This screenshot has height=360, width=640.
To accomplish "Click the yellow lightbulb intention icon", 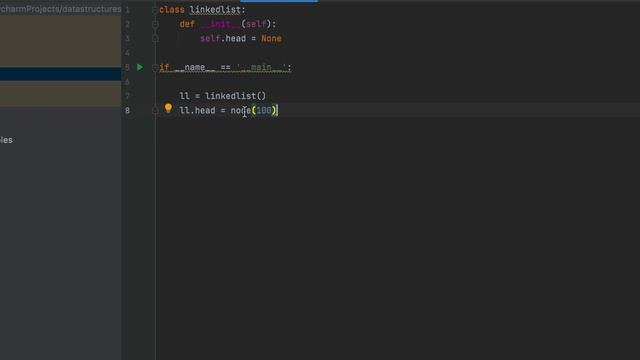I will click(x=168, y=109).
